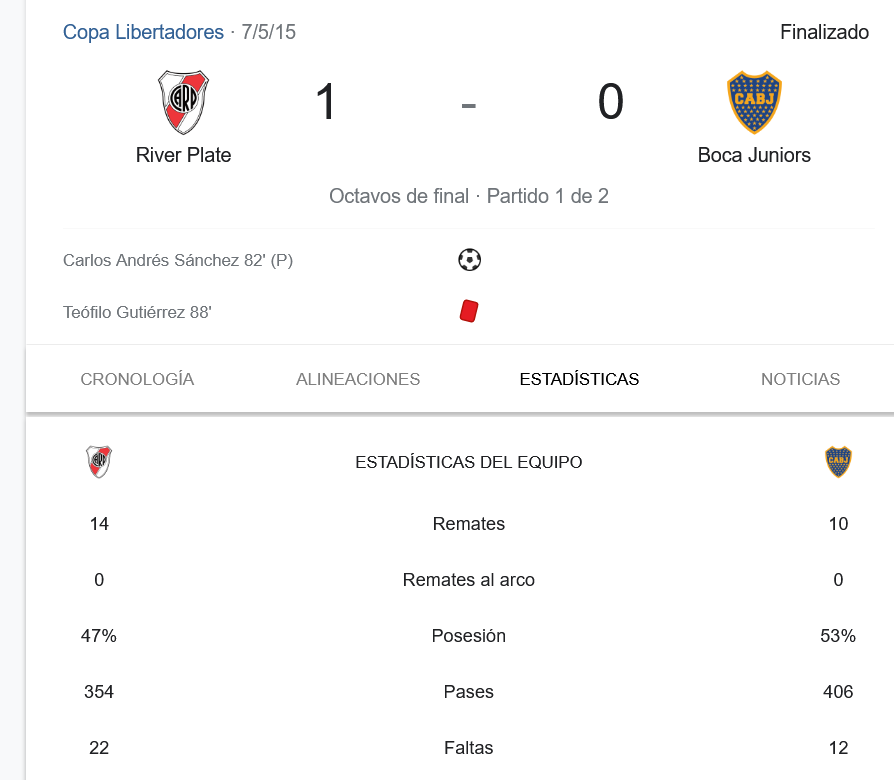Open the Copa Libertadores link
Viewport: 894px width, 780px height.
[143, 32]
